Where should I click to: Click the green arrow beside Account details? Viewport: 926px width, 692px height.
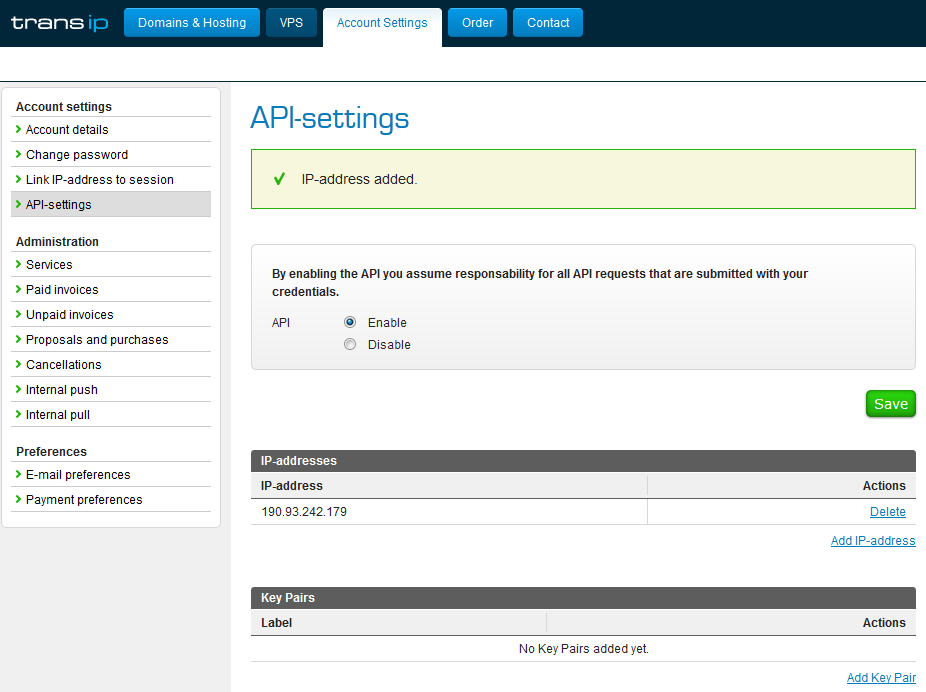point(18,129)
